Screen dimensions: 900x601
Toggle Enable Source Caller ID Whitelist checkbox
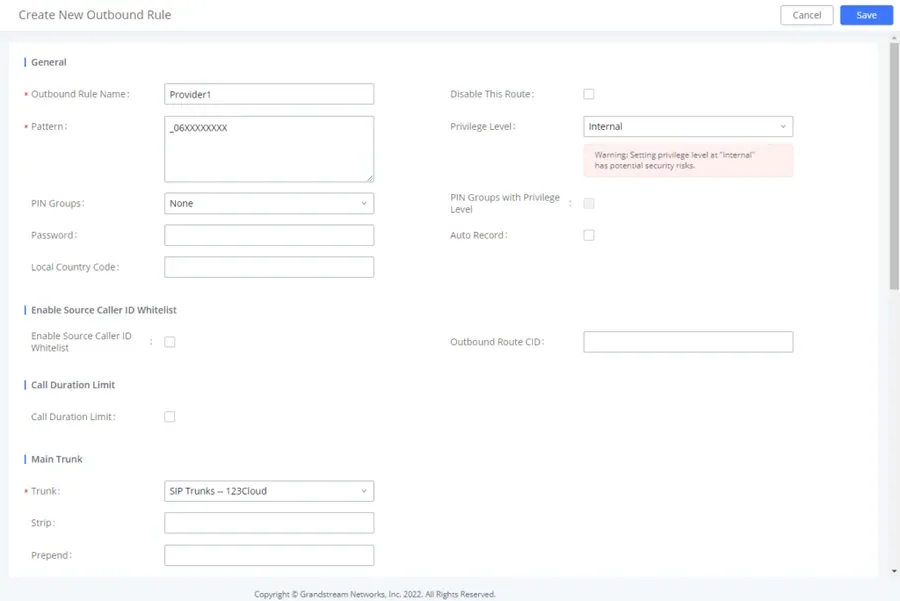170,342
